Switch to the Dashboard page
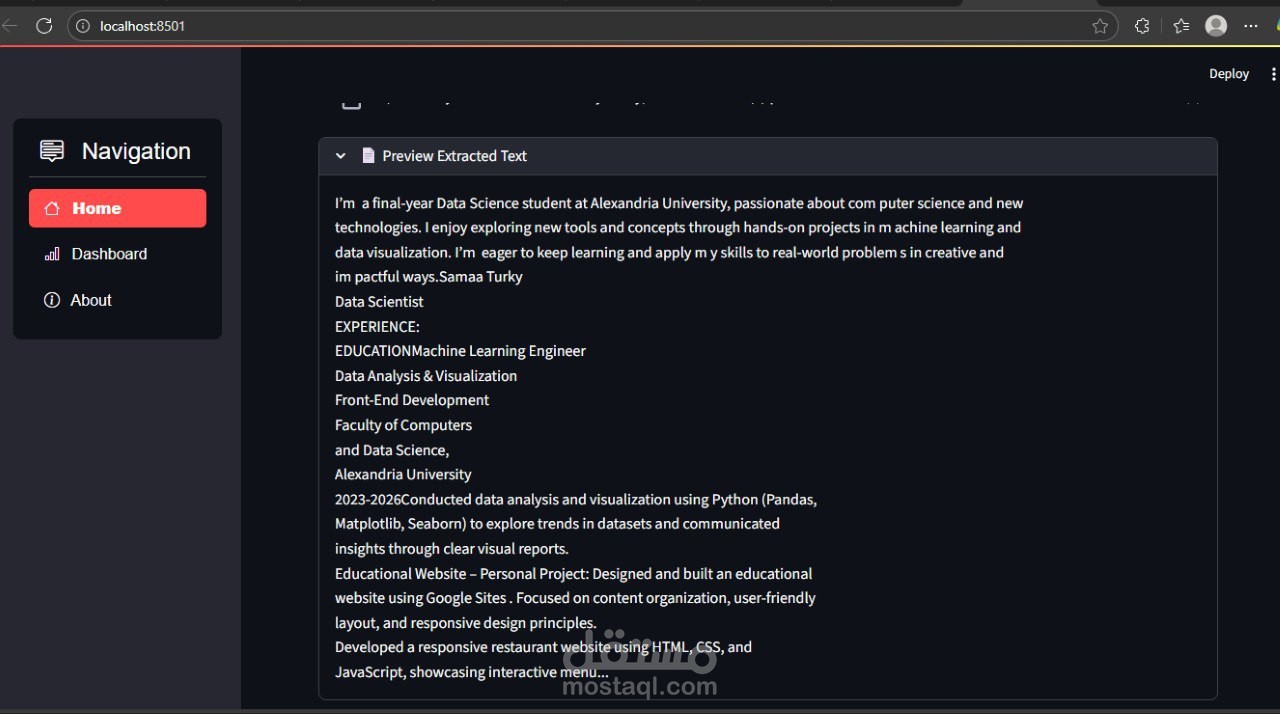 (109, 254)
